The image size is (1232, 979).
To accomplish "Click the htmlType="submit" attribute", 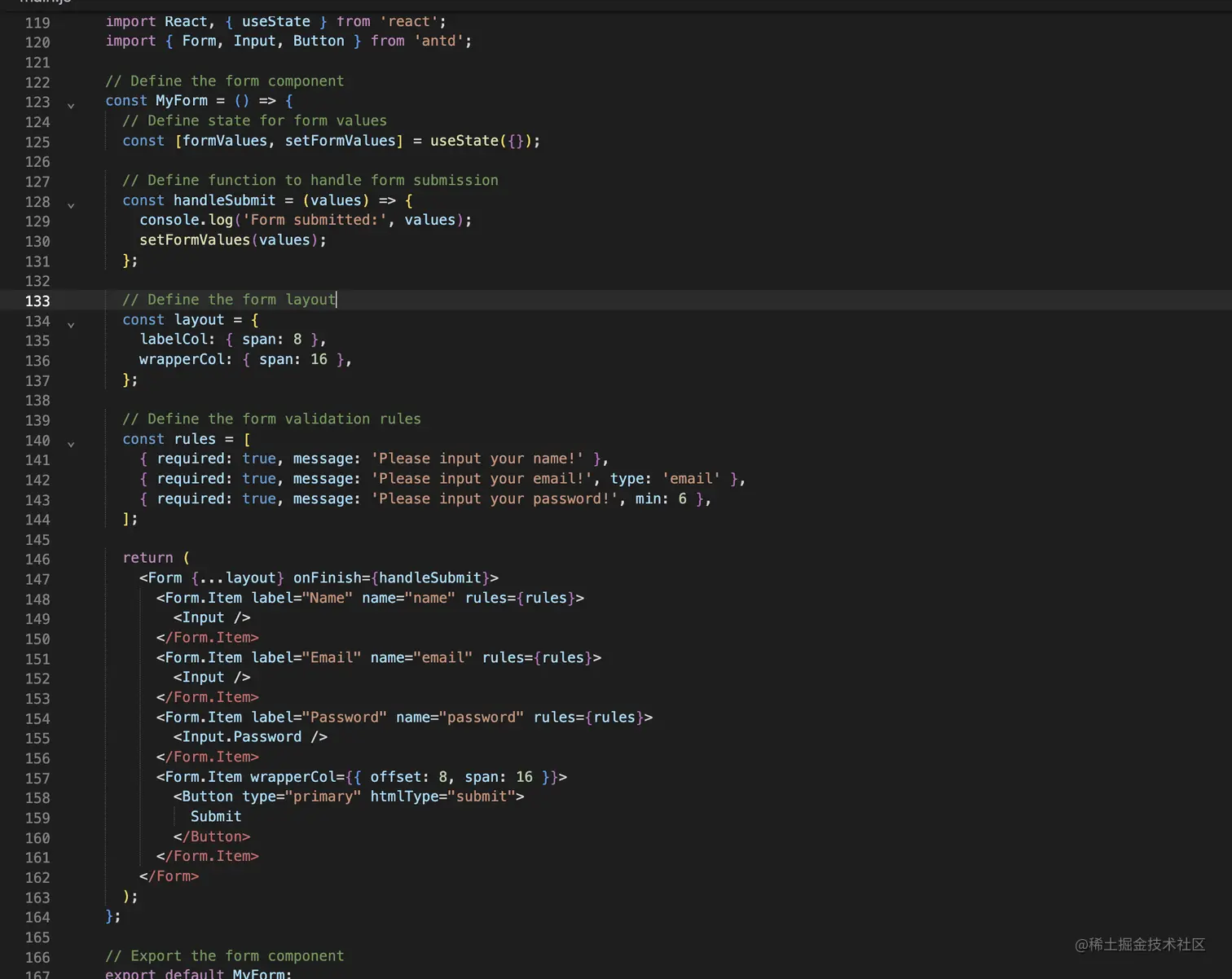I will (x=442, y=797).
